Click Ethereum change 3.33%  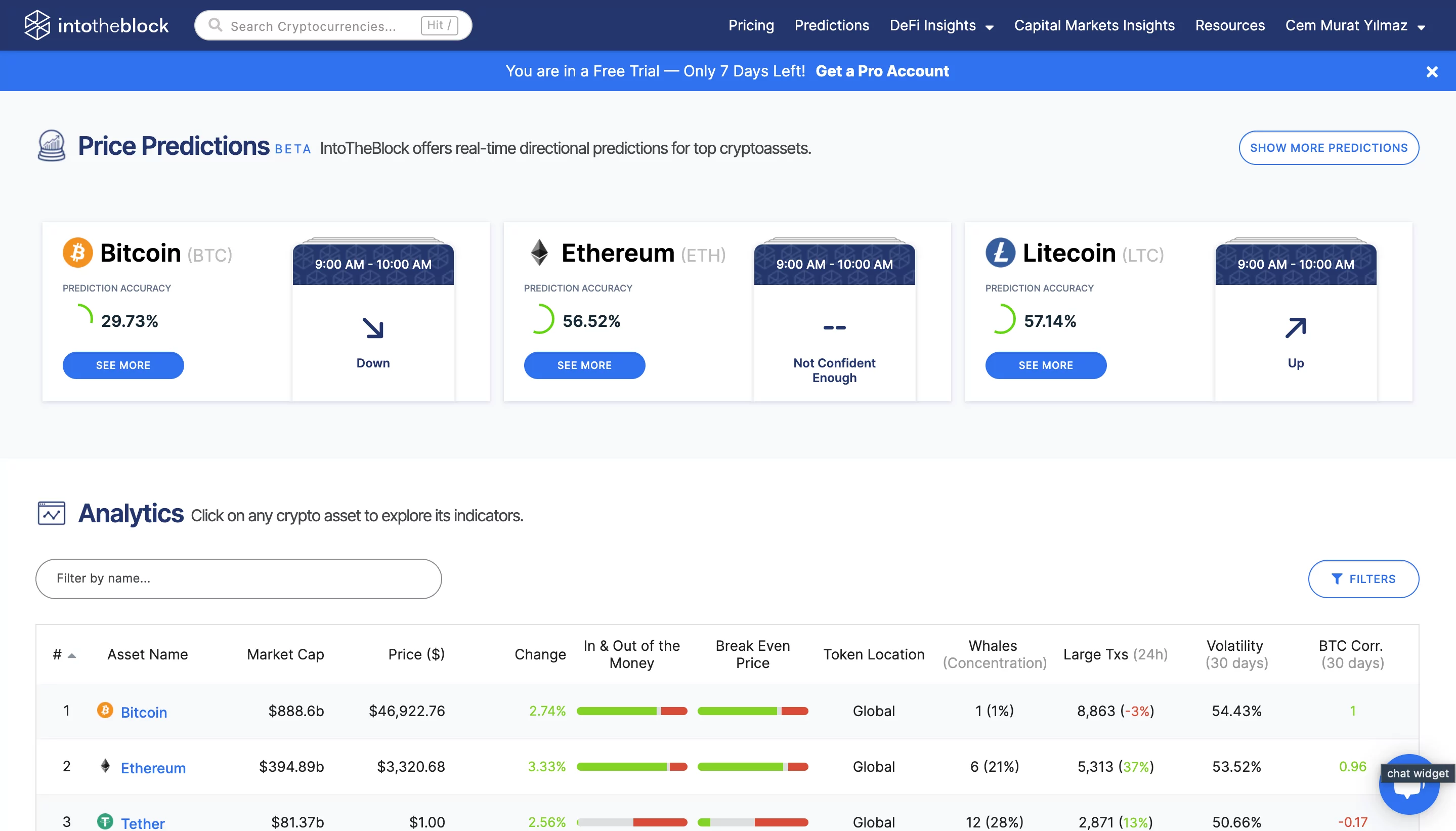point(546,767)
